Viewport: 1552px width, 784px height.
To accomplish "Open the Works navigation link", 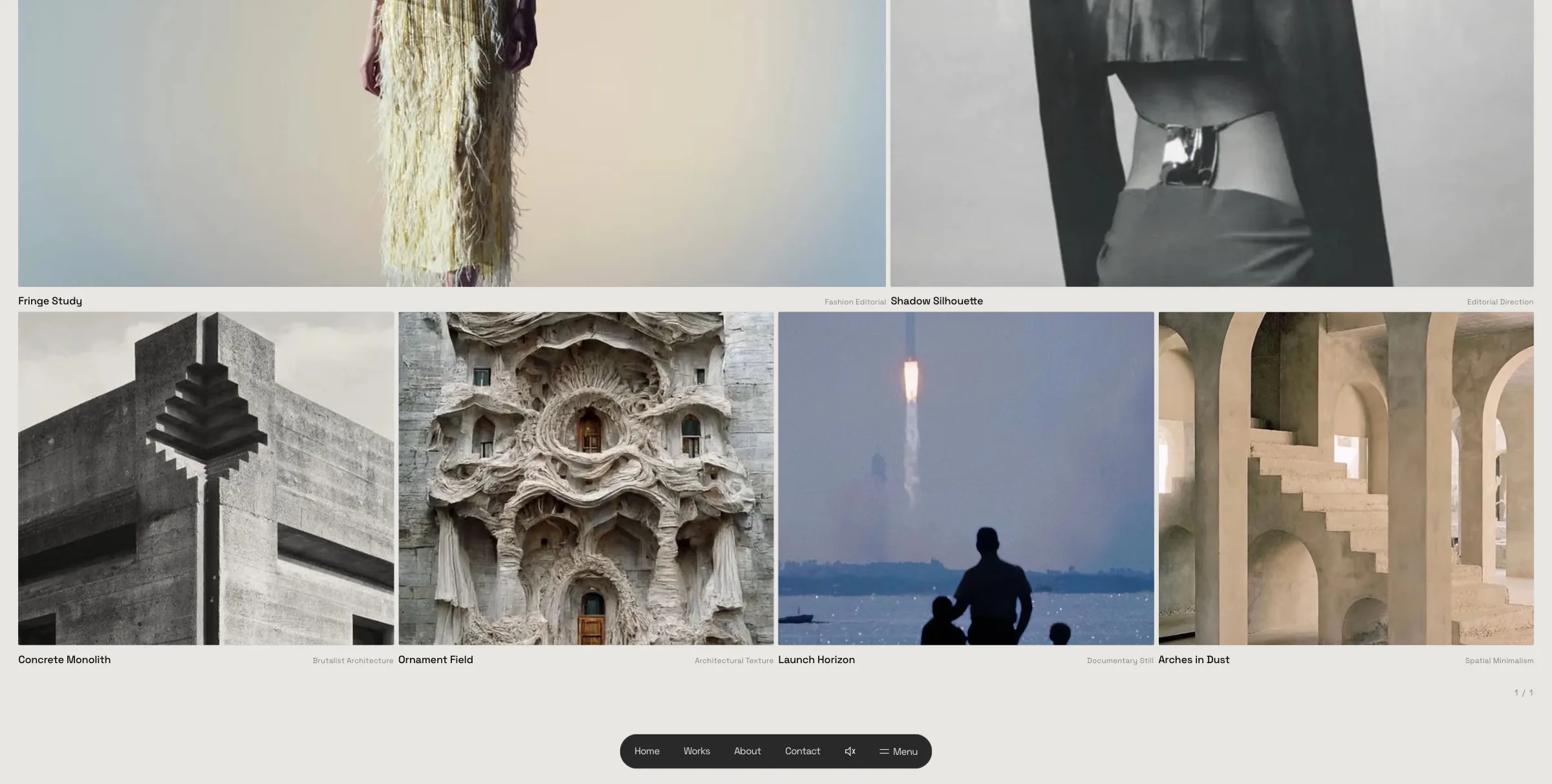I will tap(696, 751).
